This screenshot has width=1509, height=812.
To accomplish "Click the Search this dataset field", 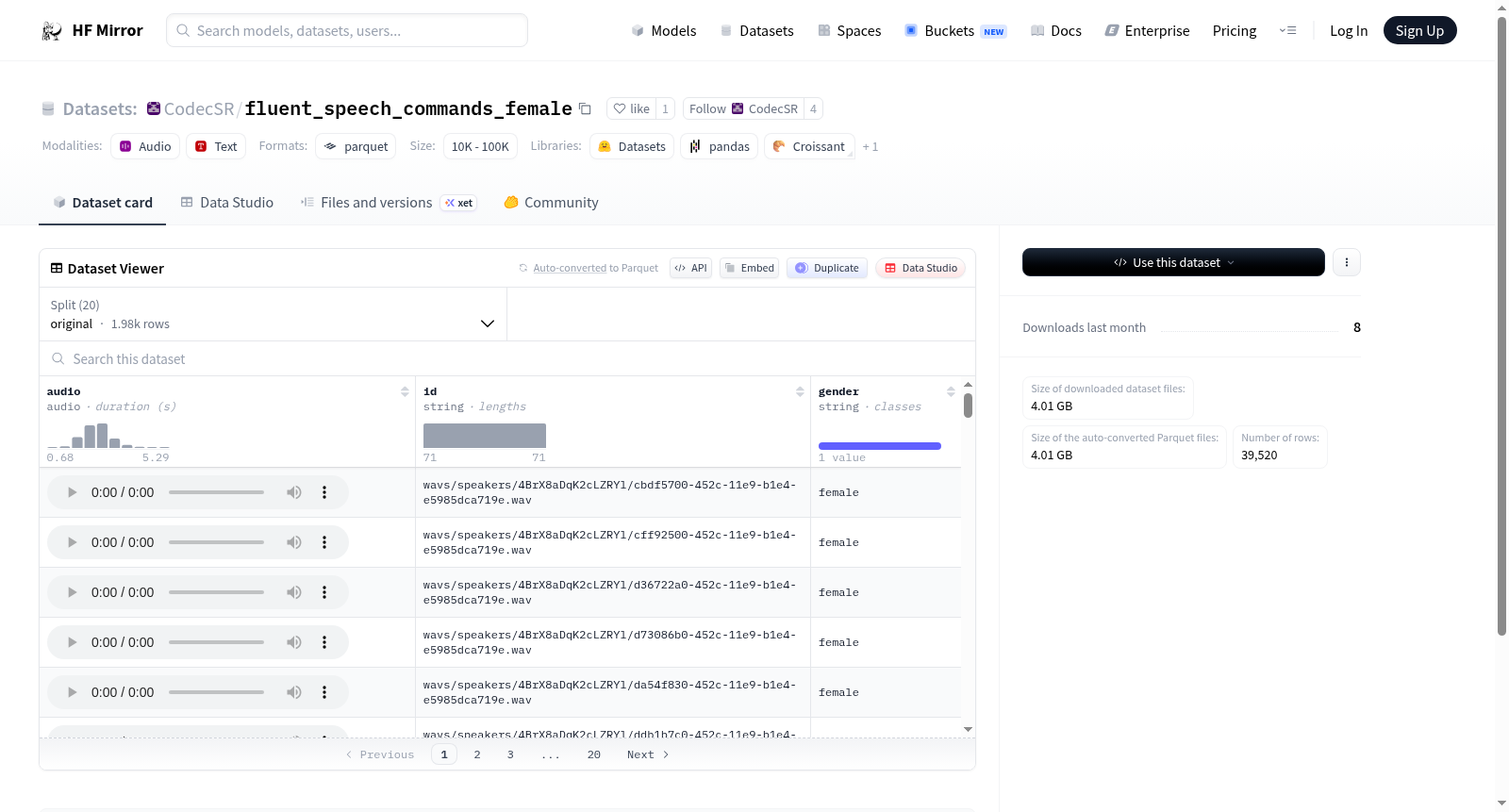I will click(507, 359).
